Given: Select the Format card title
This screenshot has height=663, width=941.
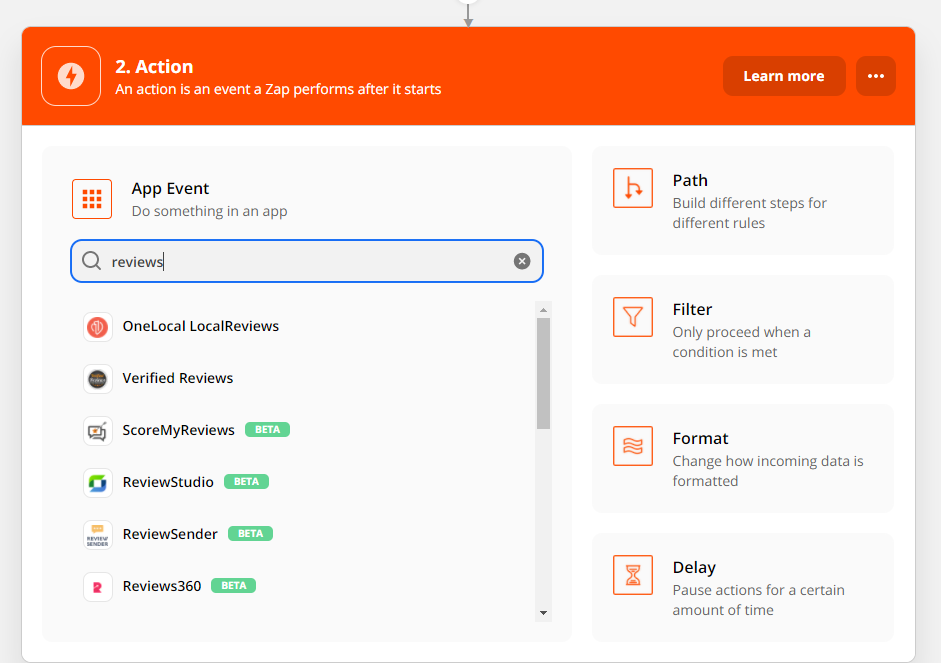Looking at the screenshot, I should [700, 438].
